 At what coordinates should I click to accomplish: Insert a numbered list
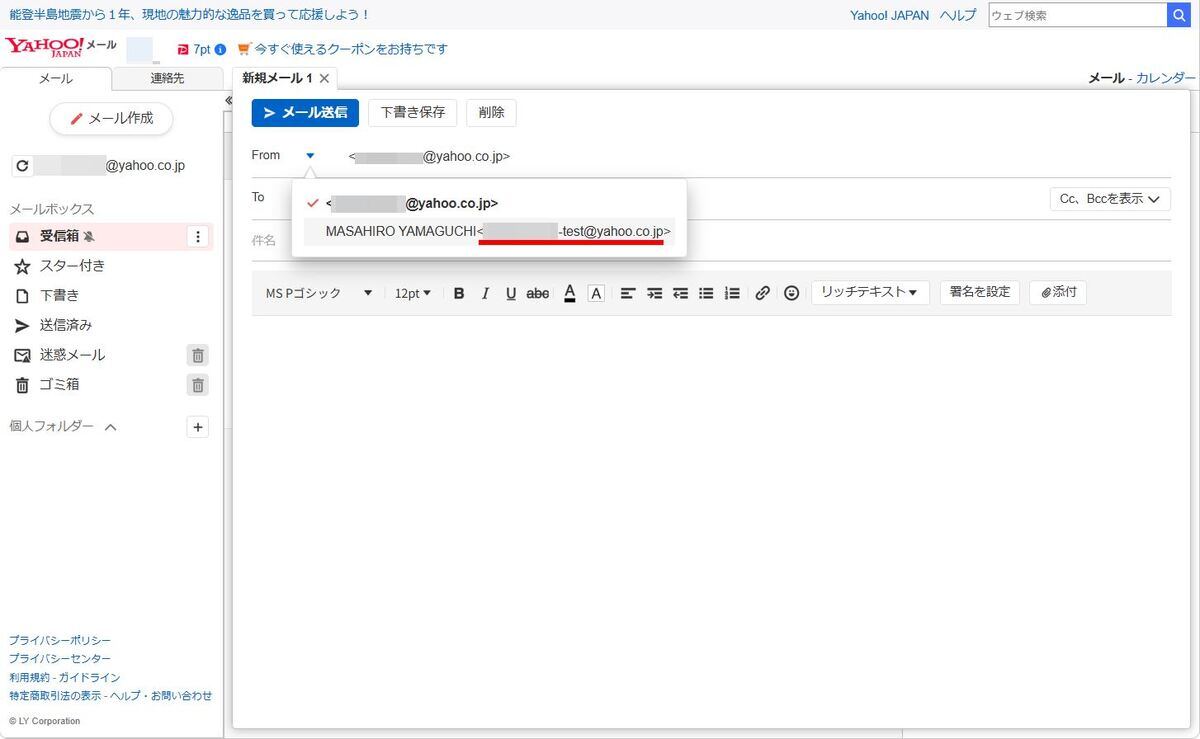732,293
